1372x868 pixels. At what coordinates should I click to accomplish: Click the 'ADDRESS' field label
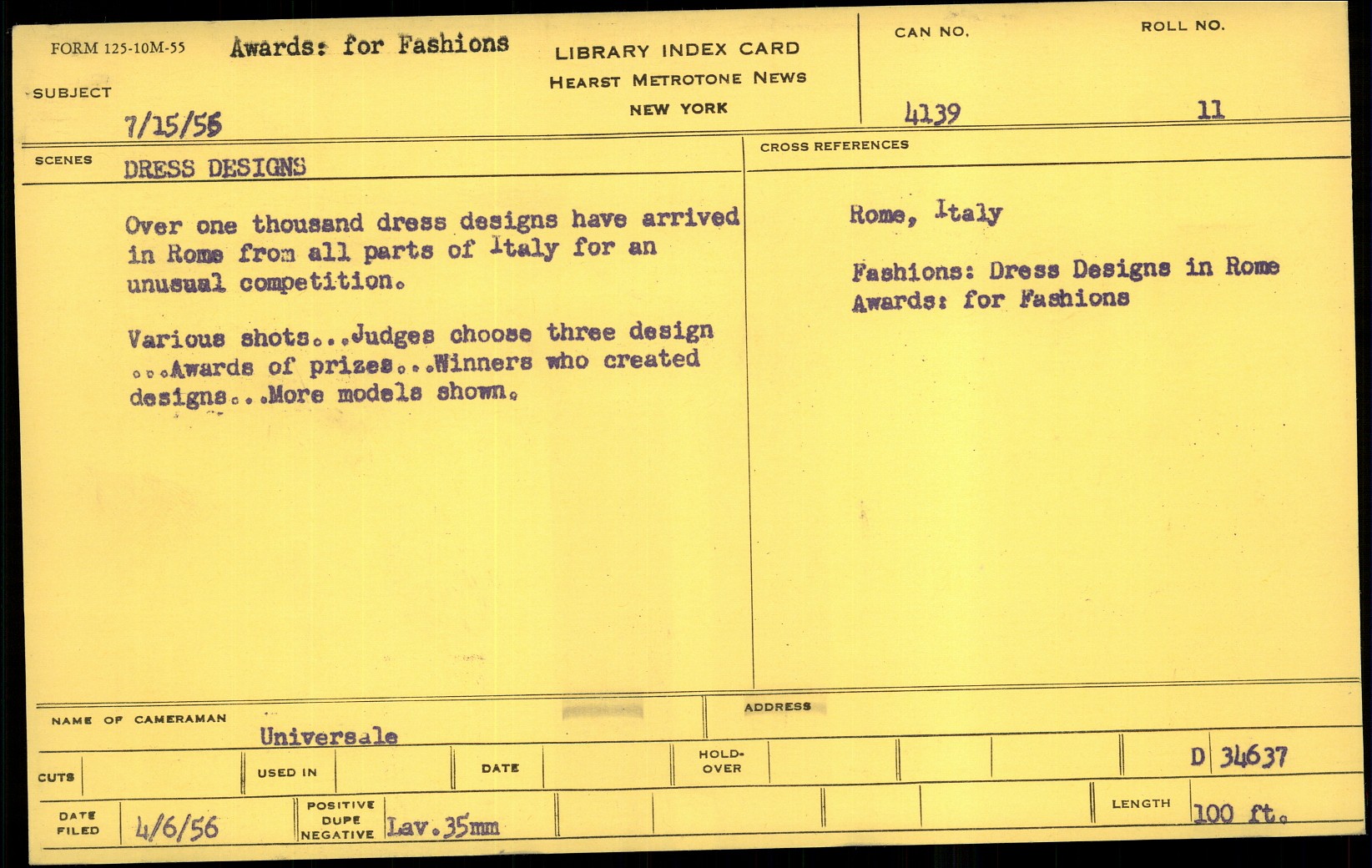(x=777, y=707)
